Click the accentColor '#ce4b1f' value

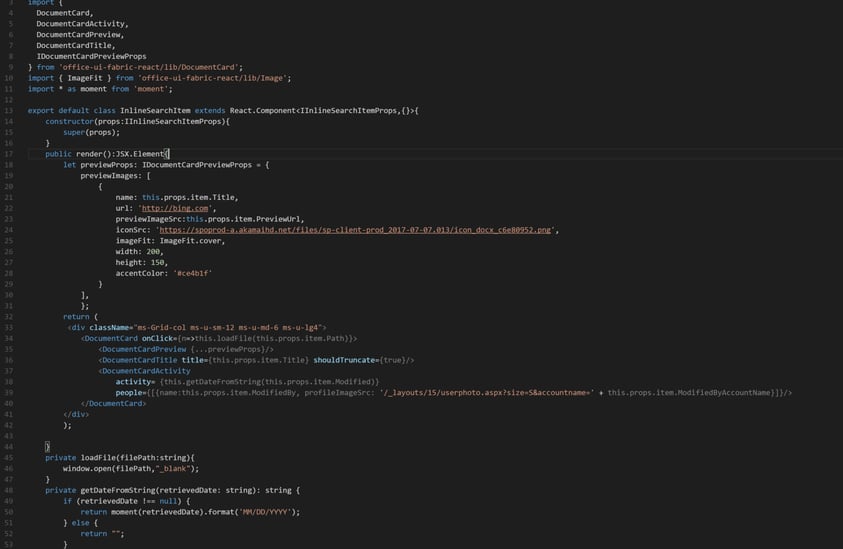coord(193,273)
